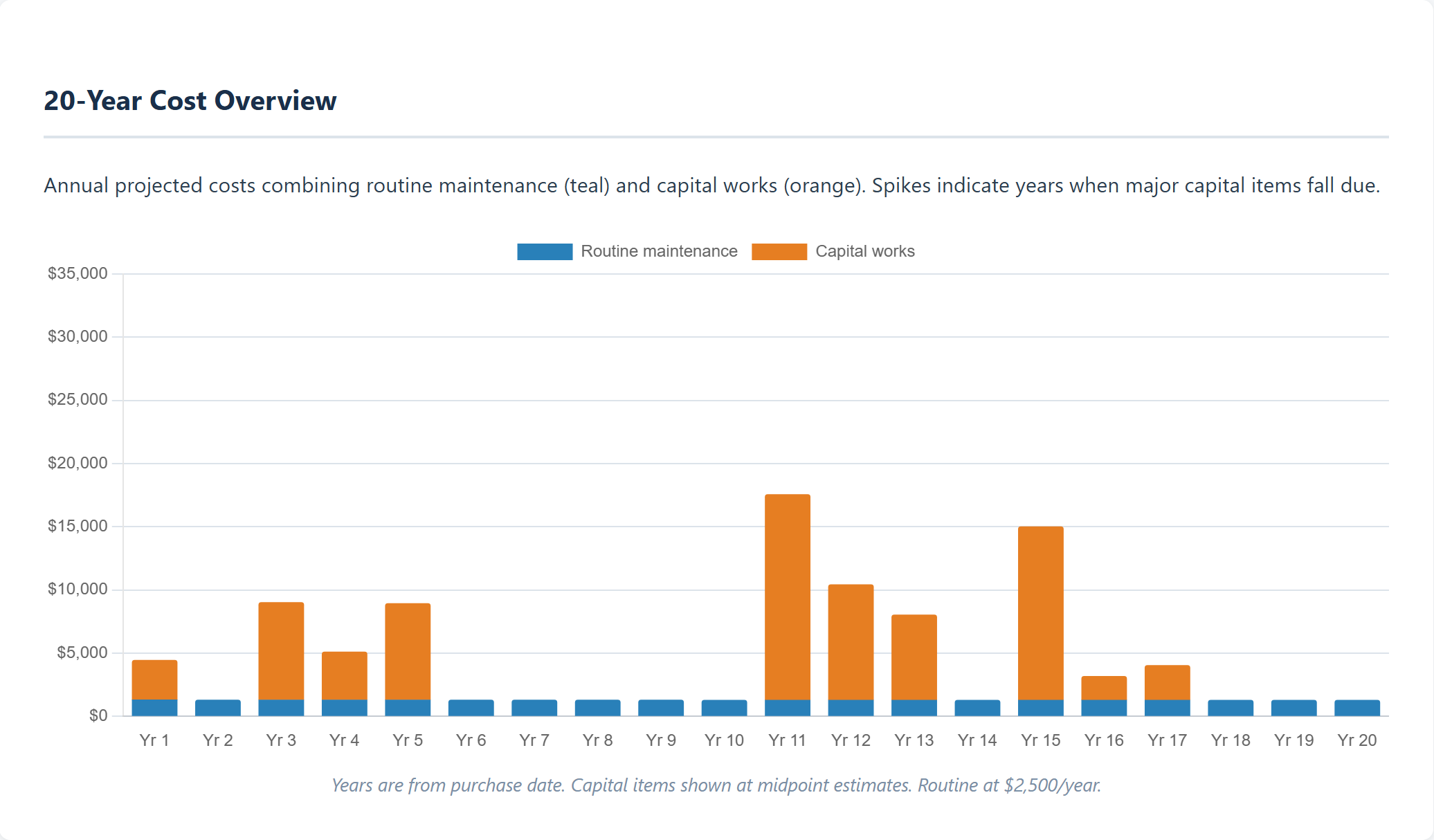Select the Yr 20 blue routine bar
Image resolution: width=1434 pixels, height=840 pixels.
(x=1357, y=708)
